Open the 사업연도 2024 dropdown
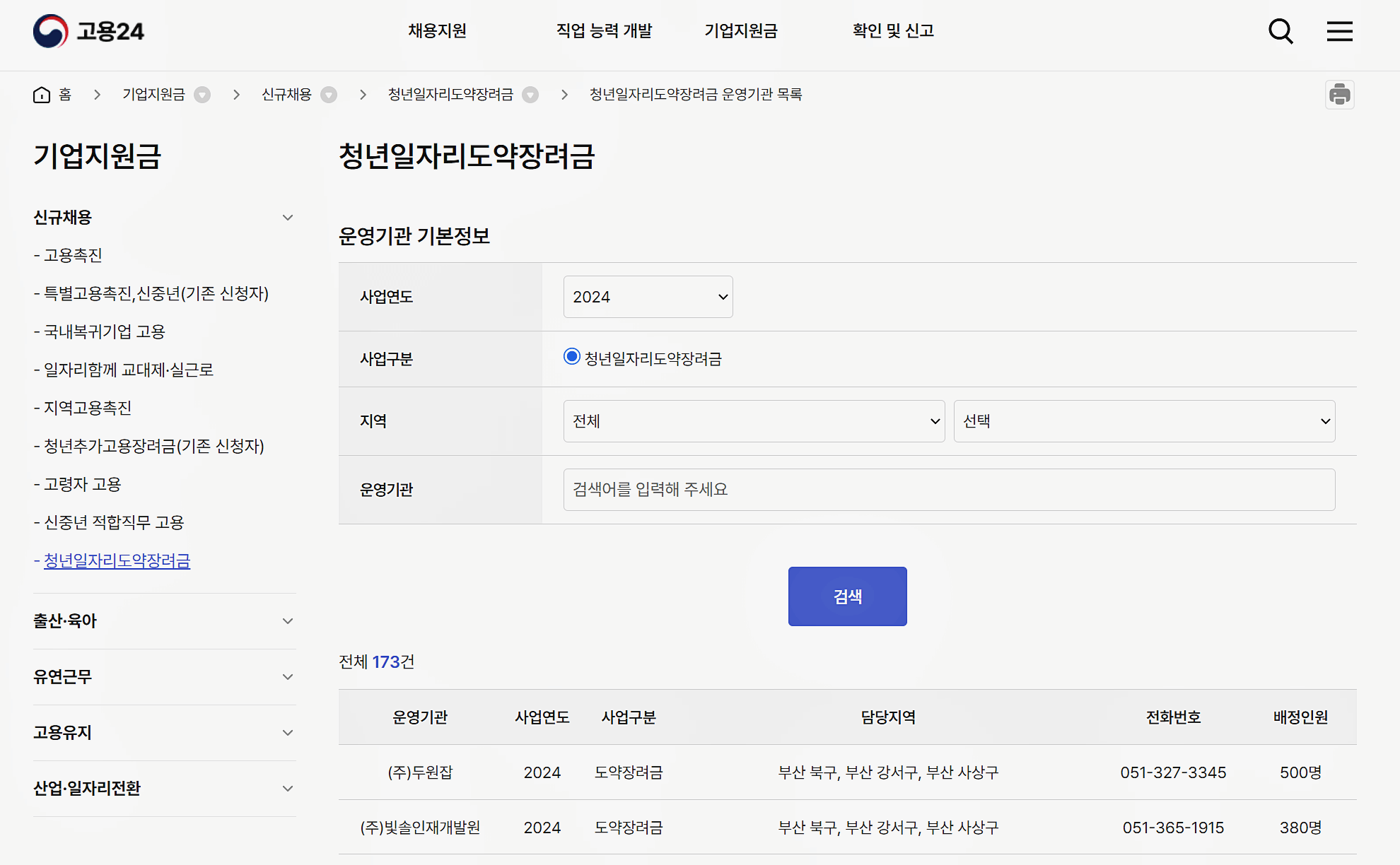Screen dimensions: 1400x865 [648, 297]
